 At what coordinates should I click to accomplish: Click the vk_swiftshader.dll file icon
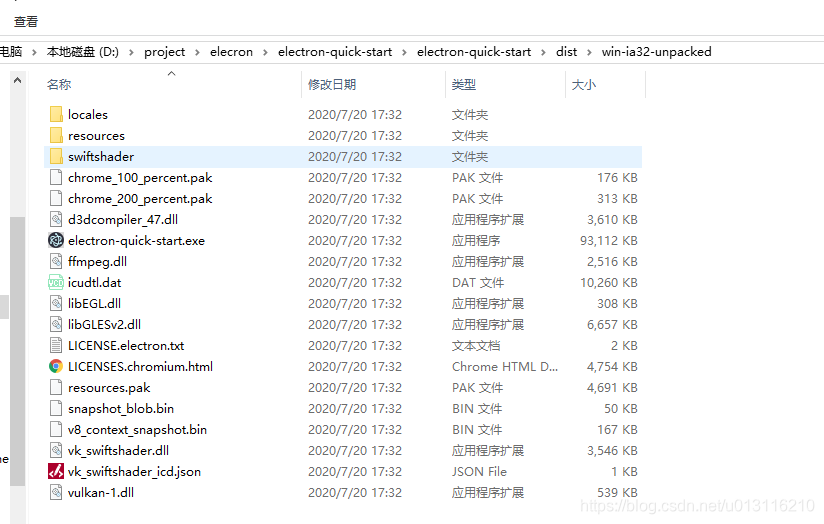(56, 450)
